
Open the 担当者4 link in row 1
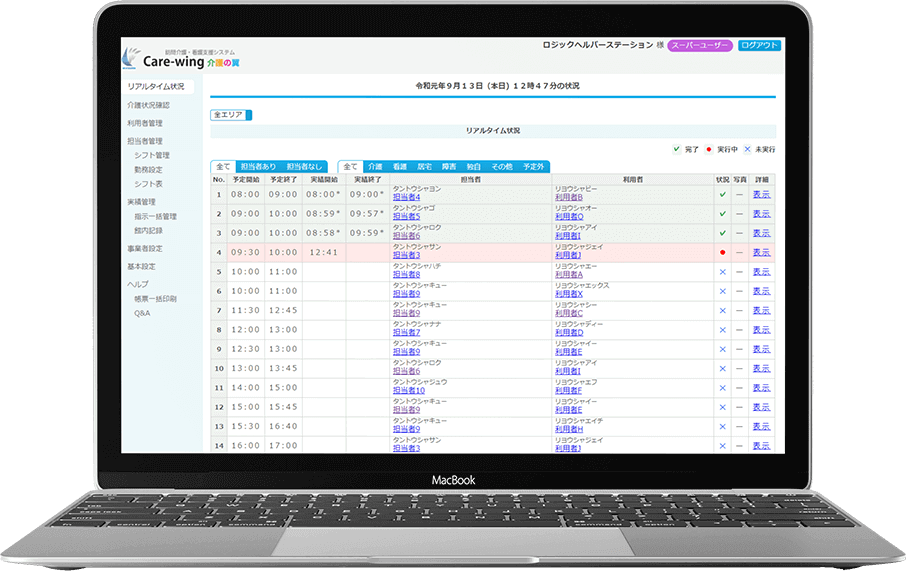406,198
